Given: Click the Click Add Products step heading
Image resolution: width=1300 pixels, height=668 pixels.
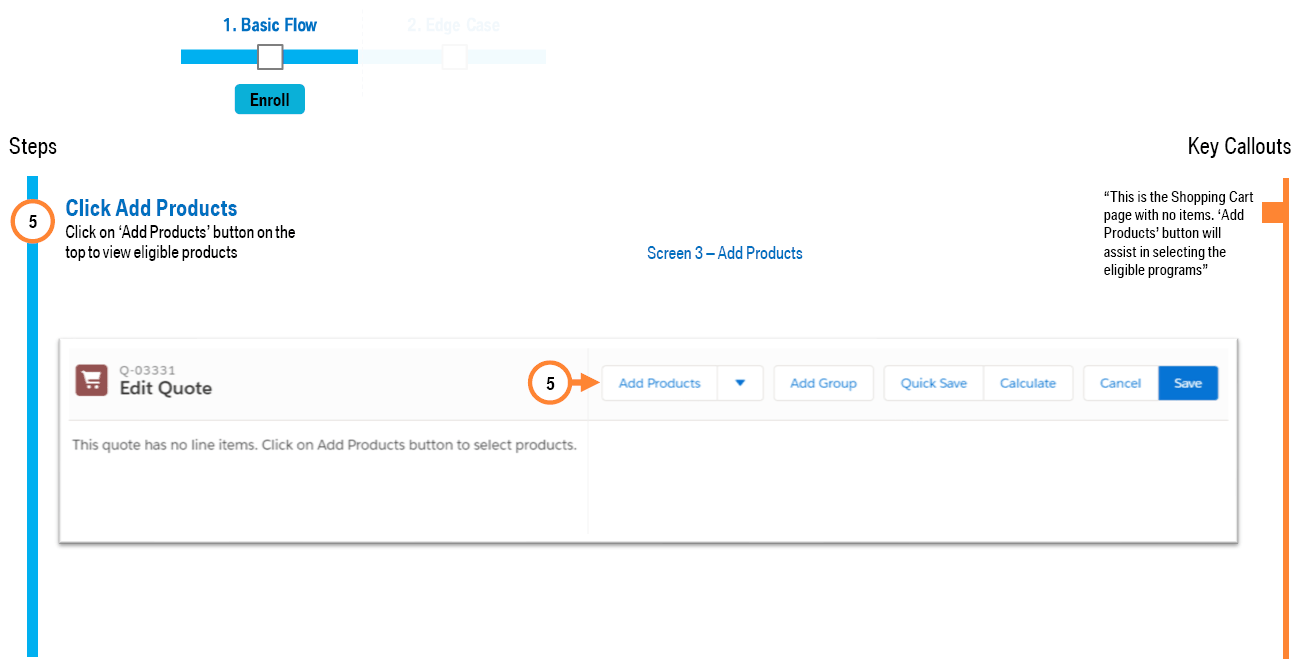Looking at the screenshot, I should (x=151, y=208).
